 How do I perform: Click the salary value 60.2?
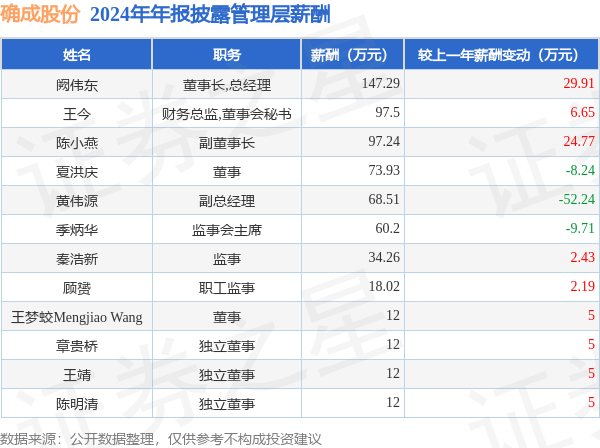[387, 228]
